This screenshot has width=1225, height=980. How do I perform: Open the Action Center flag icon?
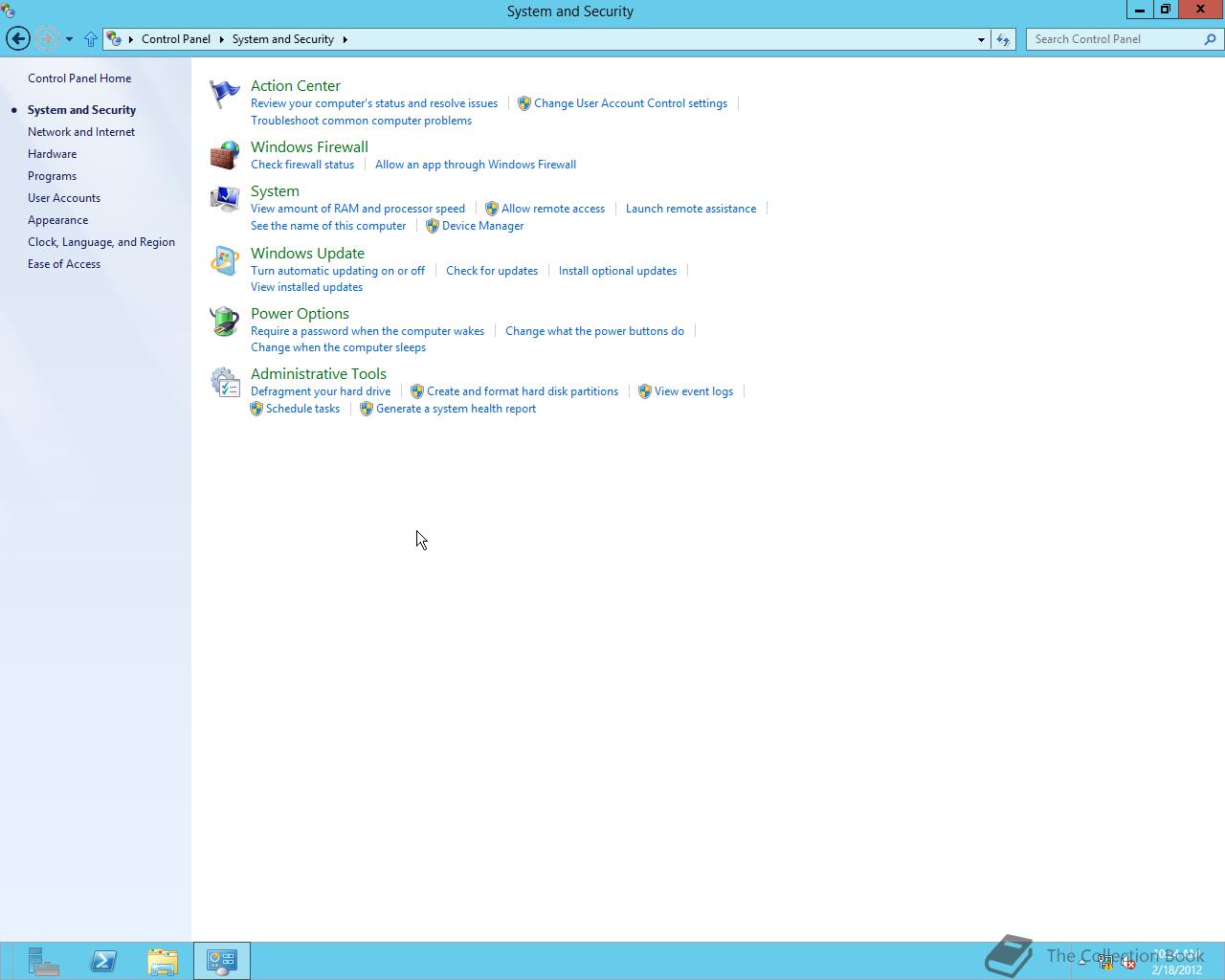(225, 94)
